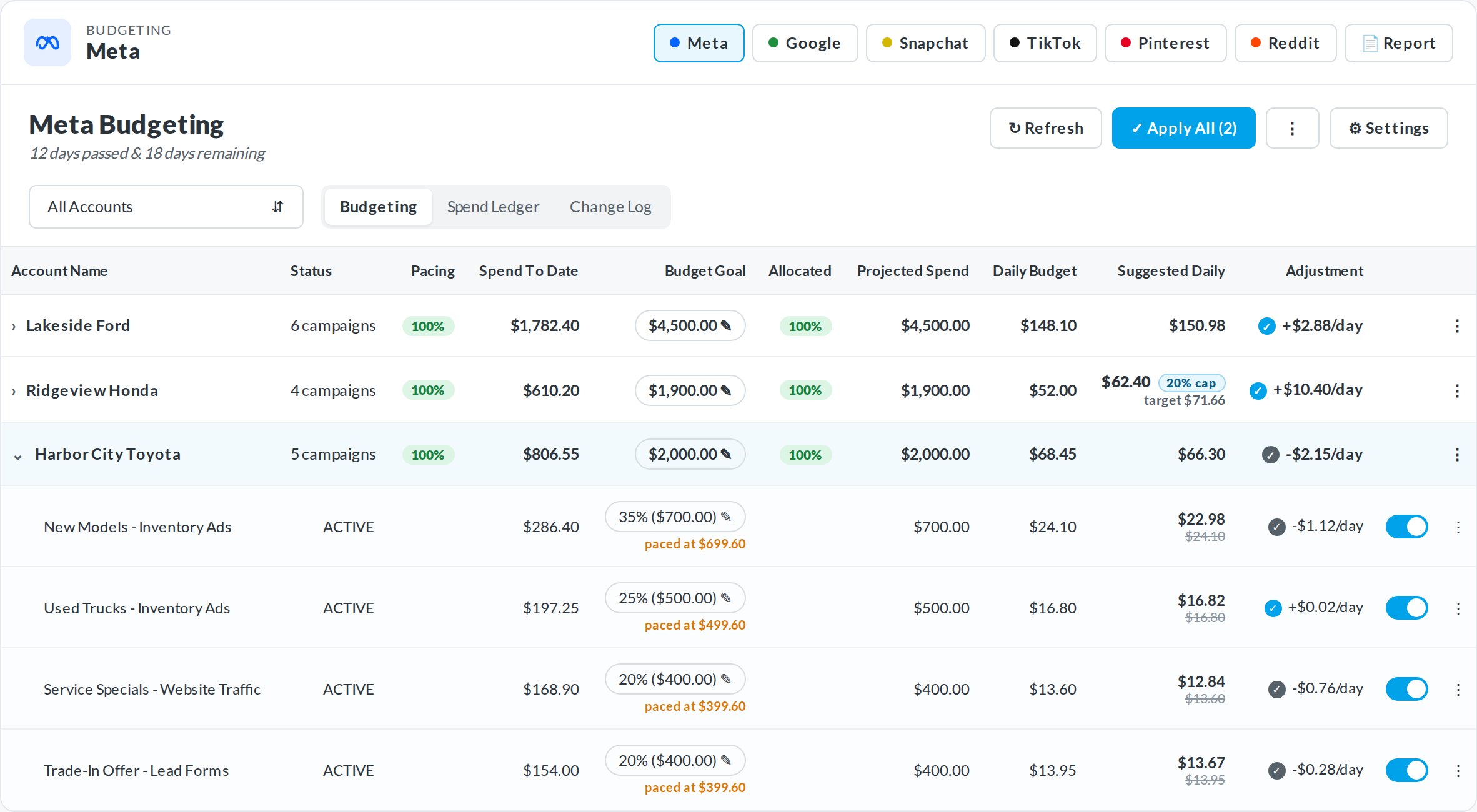Switch to the Budgeting tab
The height and width of the screenshot is (812, 1477).
click(378, 207)
